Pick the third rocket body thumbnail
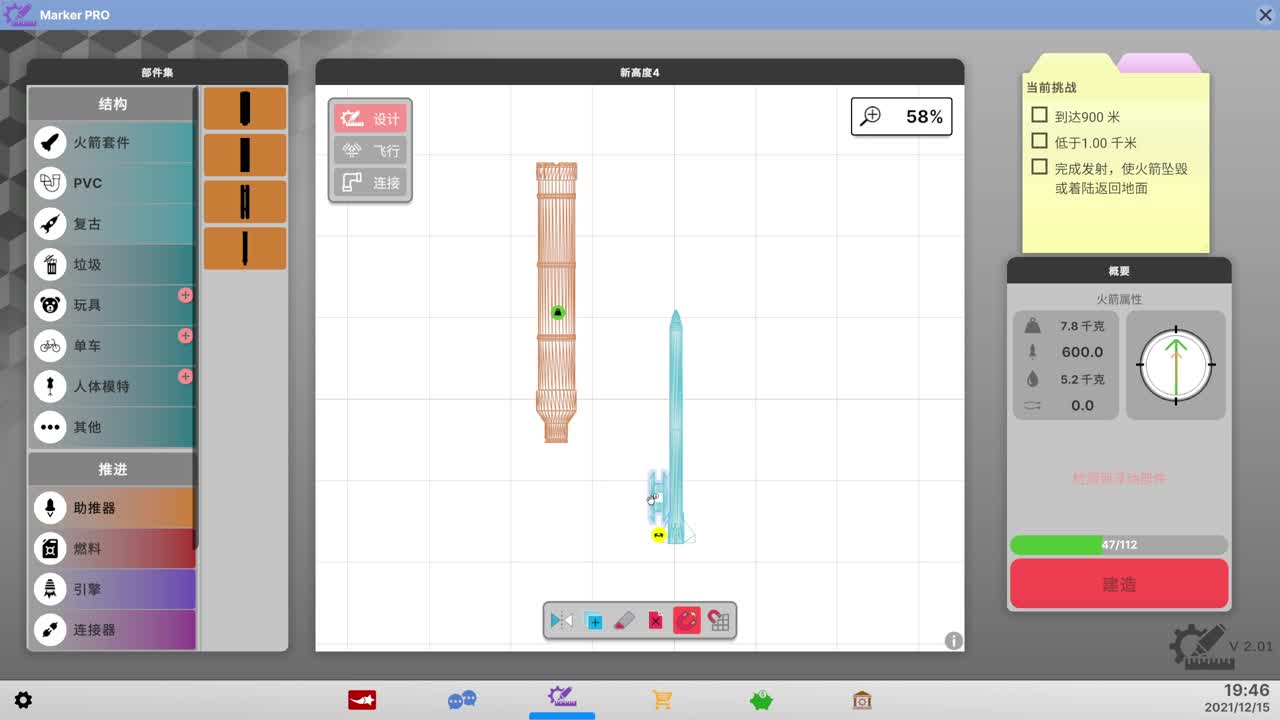The height and width of the screenshot is (720, 1280). pos(245,202)
